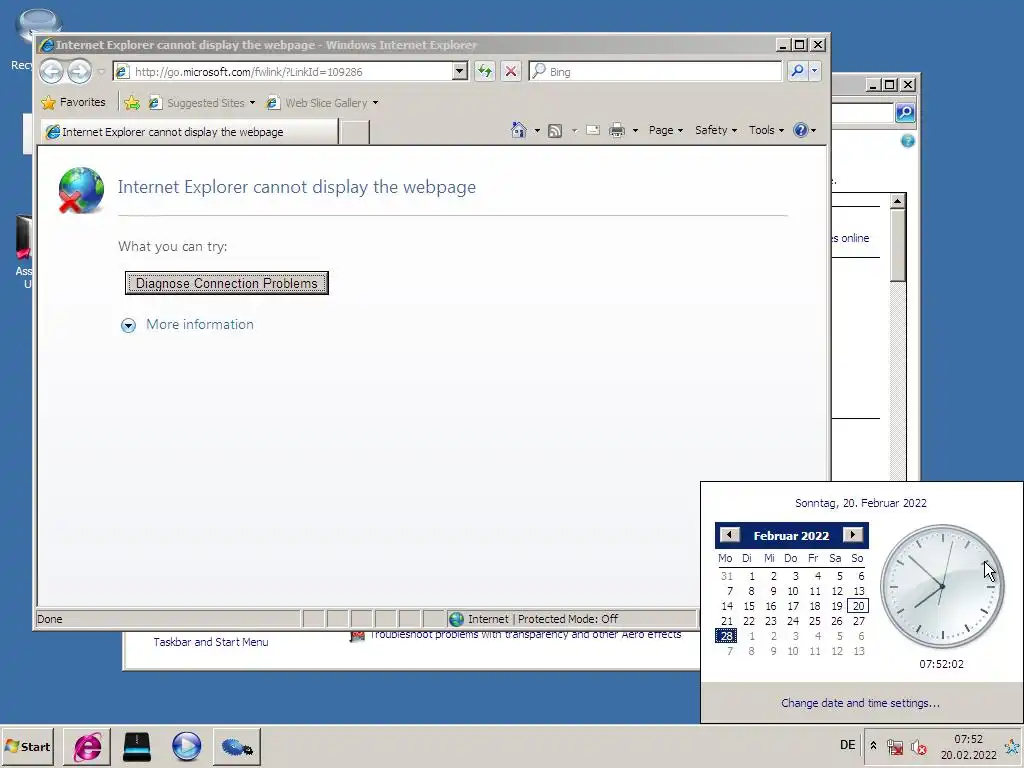Open the address bar history dropdown
The width and height of the screenshot is (1024, 768).
pos(460,71)
